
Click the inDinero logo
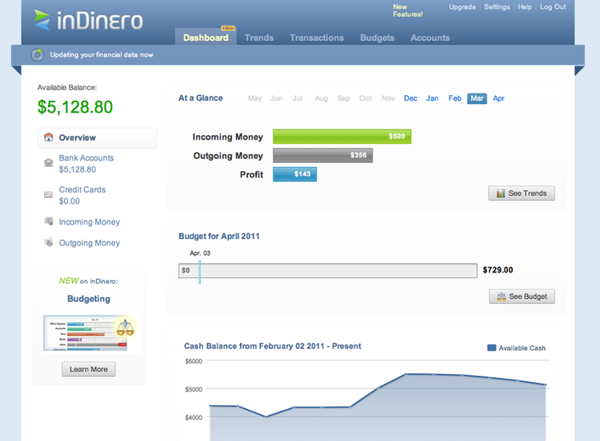(x=88, y=20)
